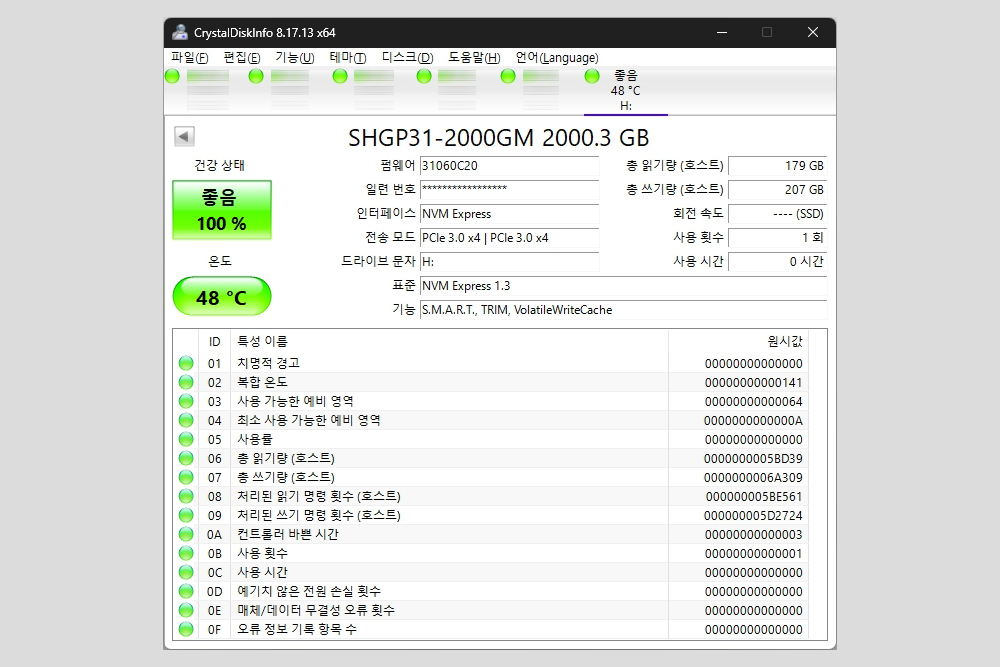Click status icon of row 05 사용률

click(x=186, y=439)
